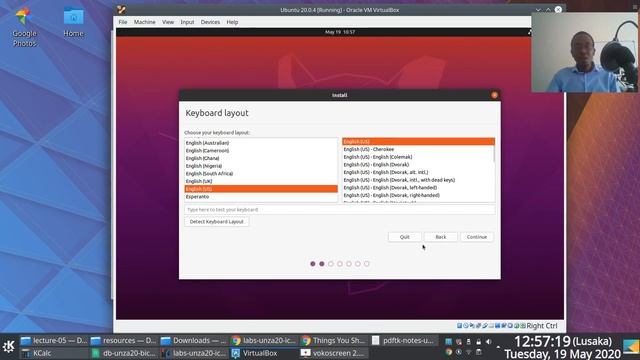This screenshot has height=360, width=640.
Task: Select the Dvorak, left-handed variant
Action: point(418,188)
